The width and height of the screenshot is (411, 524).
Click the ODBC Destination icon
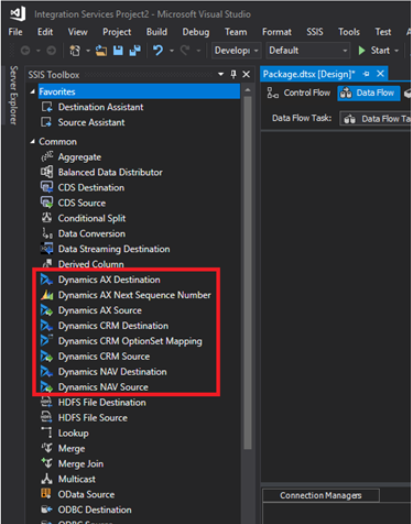pyautogui.click(x=47, y=509)
